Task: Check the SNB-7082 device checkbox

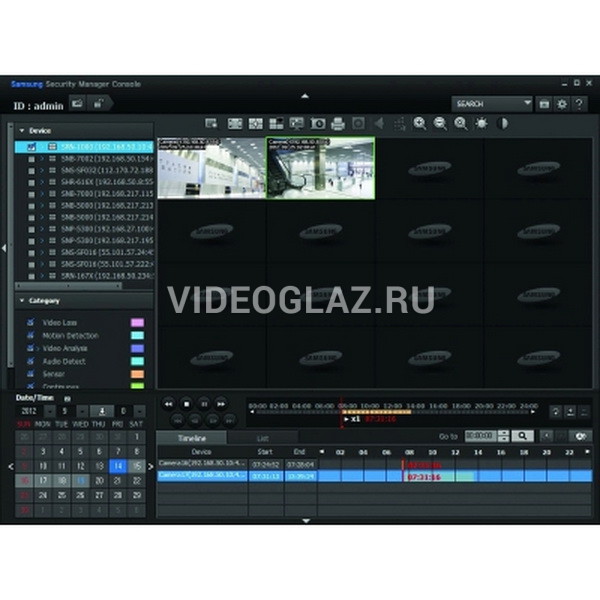Action: point(32,159)
